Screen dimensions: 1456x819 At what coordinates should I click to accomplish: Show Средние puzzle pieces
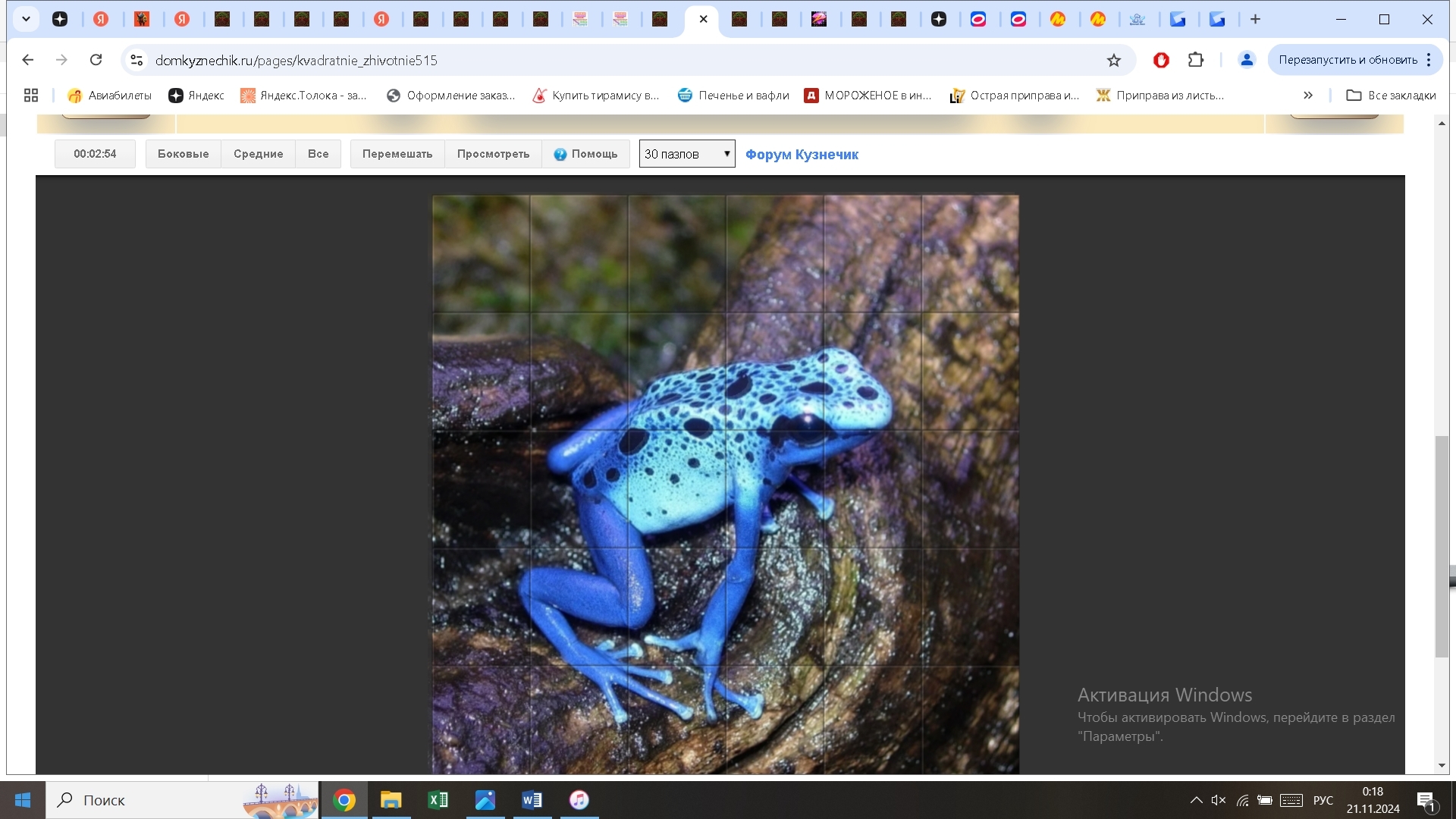(258, 154)
